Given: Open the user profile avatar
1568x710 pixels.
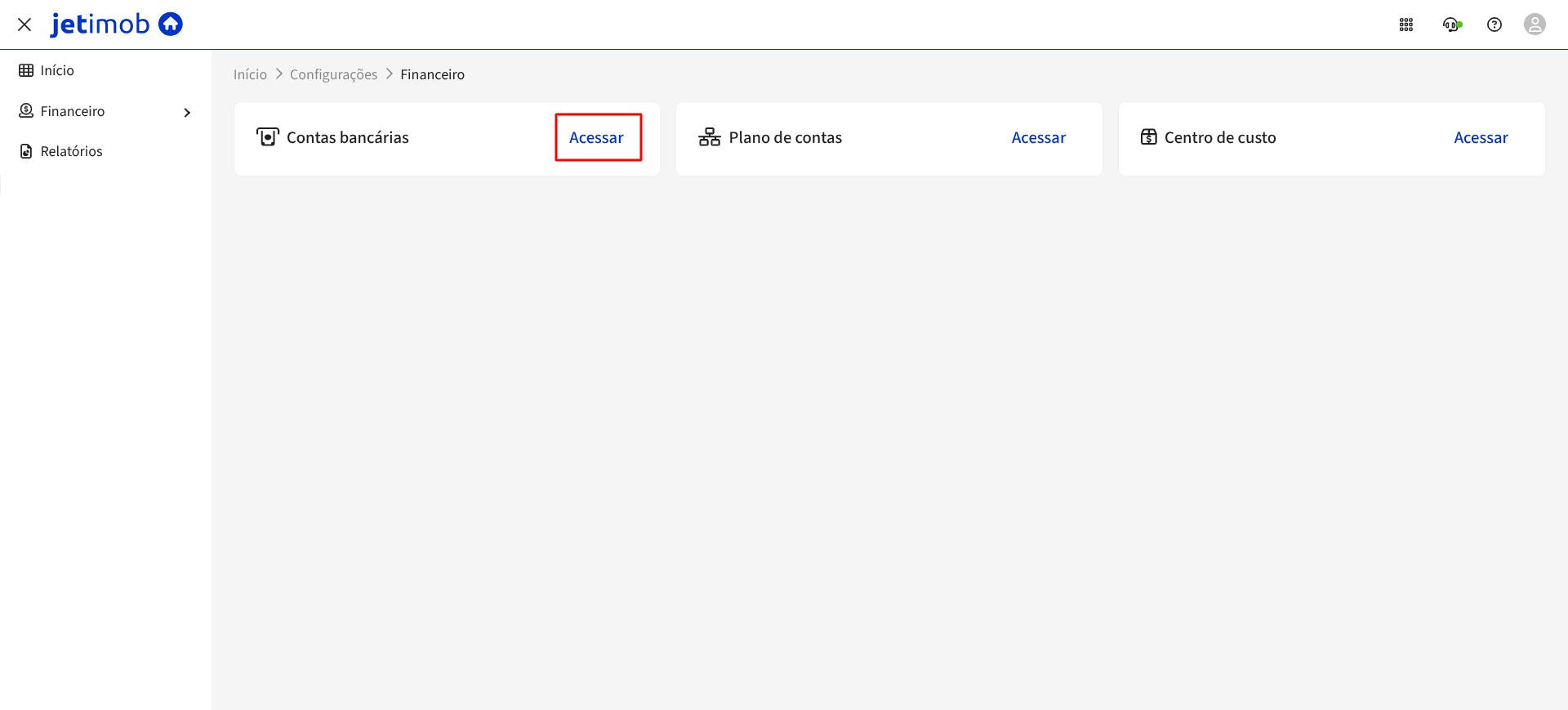Looking at the screenshot, I should click(1535, 25).
